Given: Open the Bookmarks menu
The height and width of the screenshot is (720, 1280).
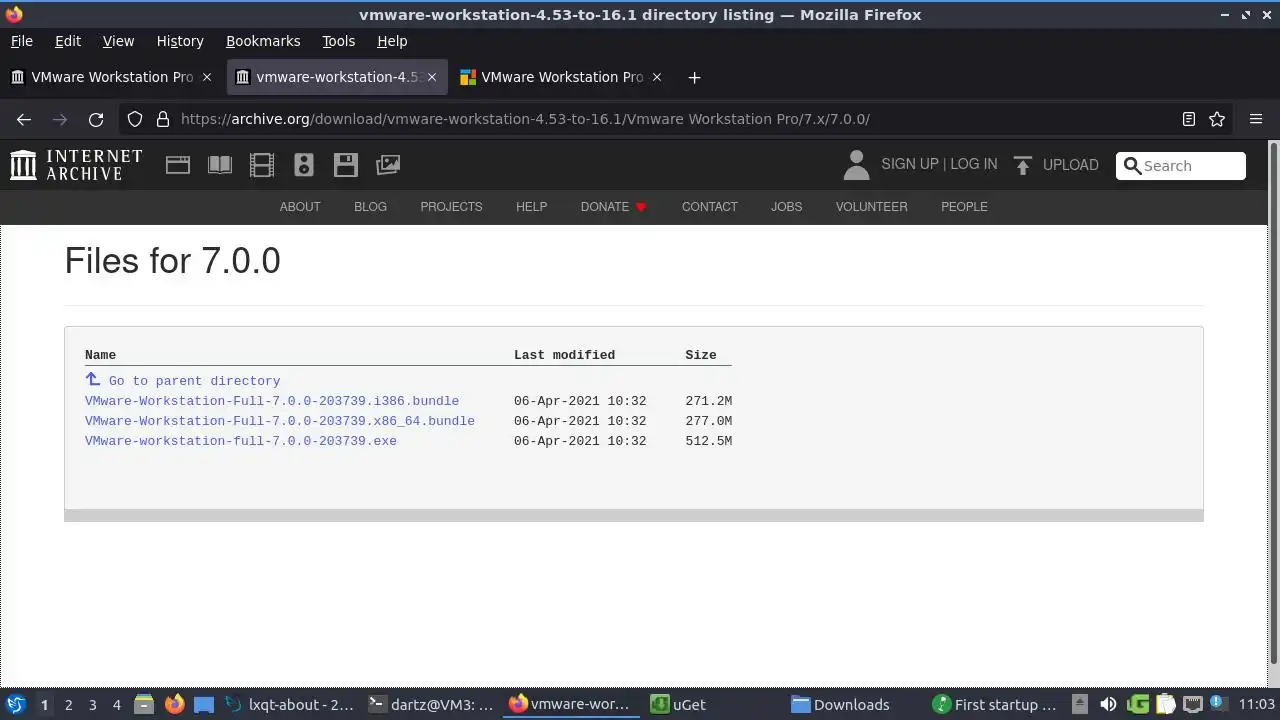Looking at the screenshot, I should (x=263, y=41).
